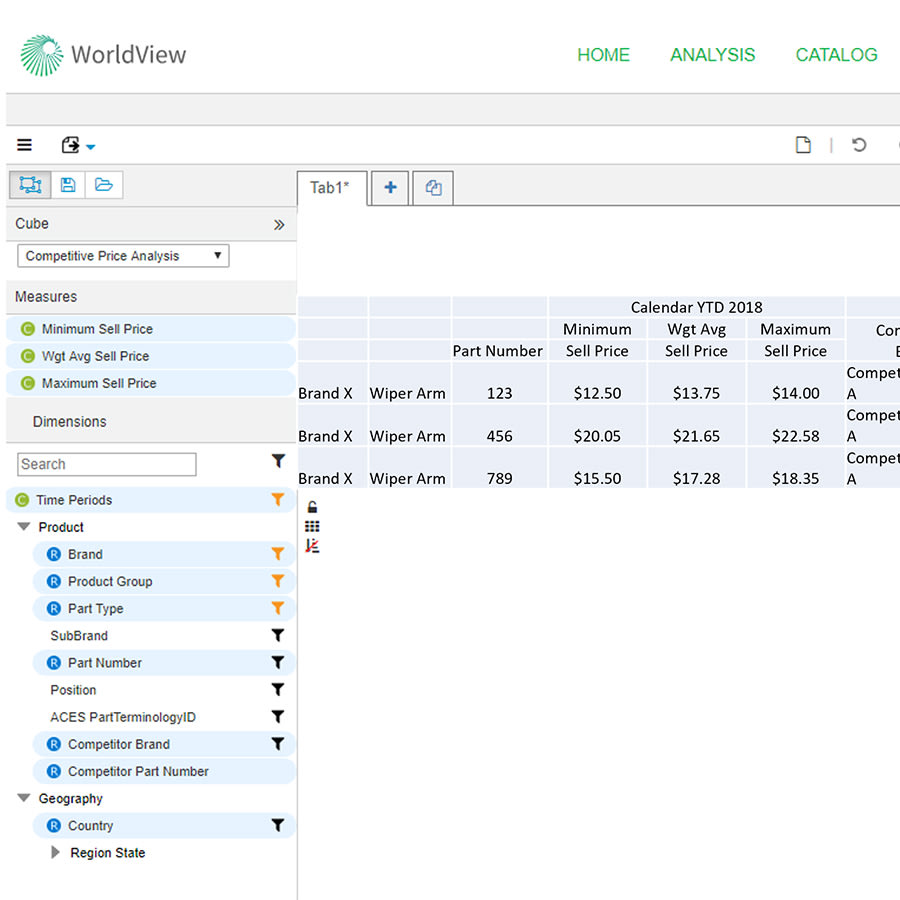Toggle the filter on the Brand dimension
Screen dimensions: 900x900
pos(278,553)
